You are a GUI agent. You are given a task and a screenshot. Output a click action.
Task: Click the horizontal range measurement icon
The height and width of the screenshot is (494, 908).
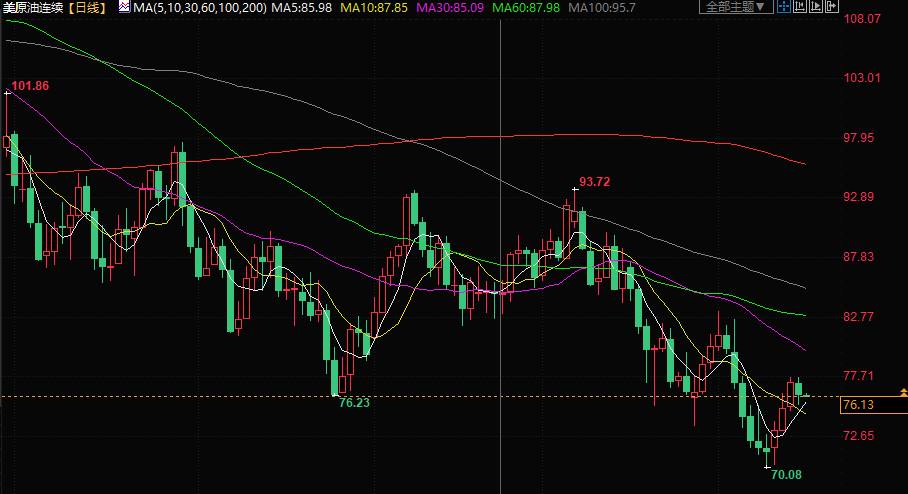(x=802, y=7)
